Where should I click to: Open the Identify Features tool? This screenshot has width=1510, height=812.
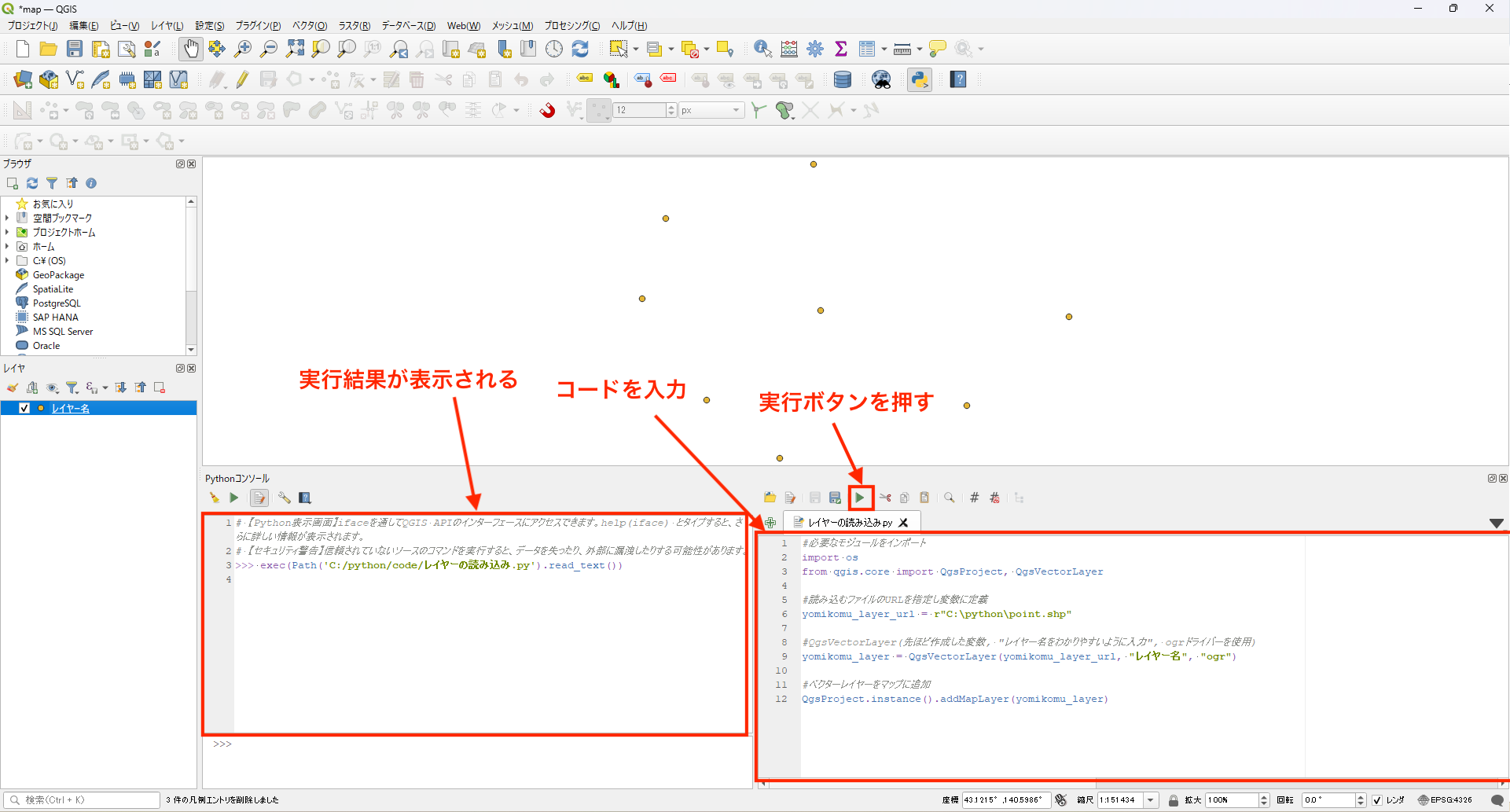pos(761,49)
